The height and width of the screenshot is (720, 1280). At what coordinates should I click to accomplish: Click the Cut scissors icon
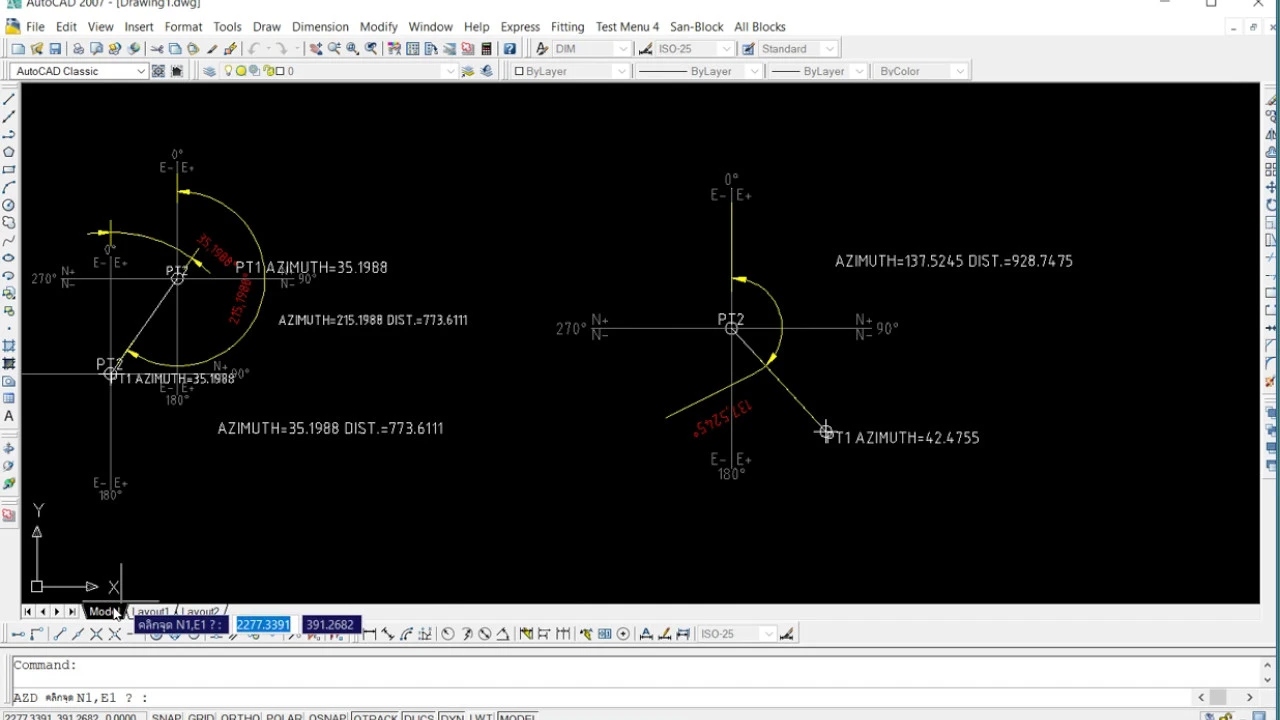[156, 49]
